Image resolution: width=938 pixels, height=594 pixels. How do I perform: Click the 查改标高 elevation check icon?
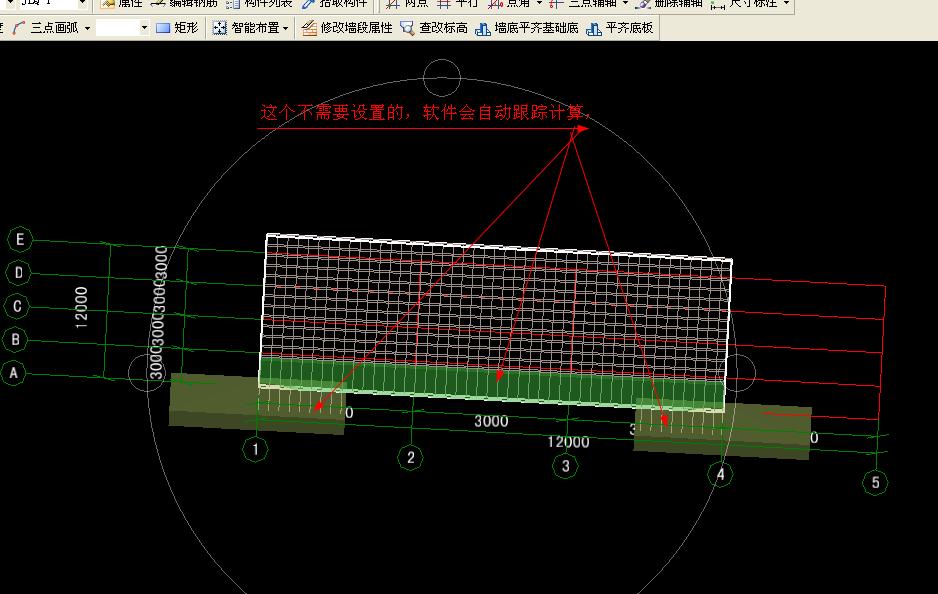pos(407,28)
